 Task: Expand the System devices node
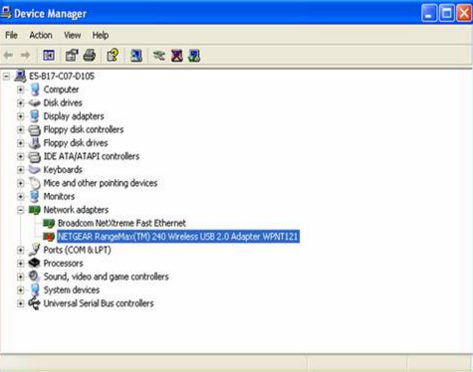(x=20, y=290)
